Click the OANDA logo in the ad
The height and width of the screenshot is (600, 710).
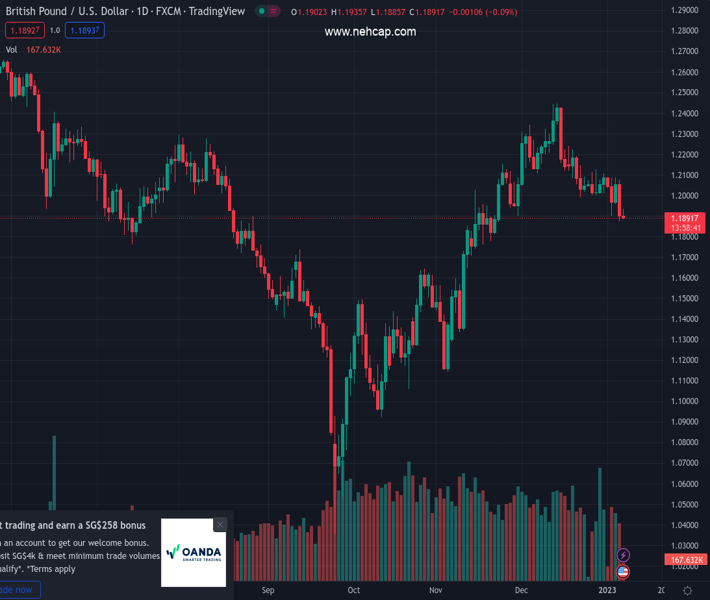(194, 552)
